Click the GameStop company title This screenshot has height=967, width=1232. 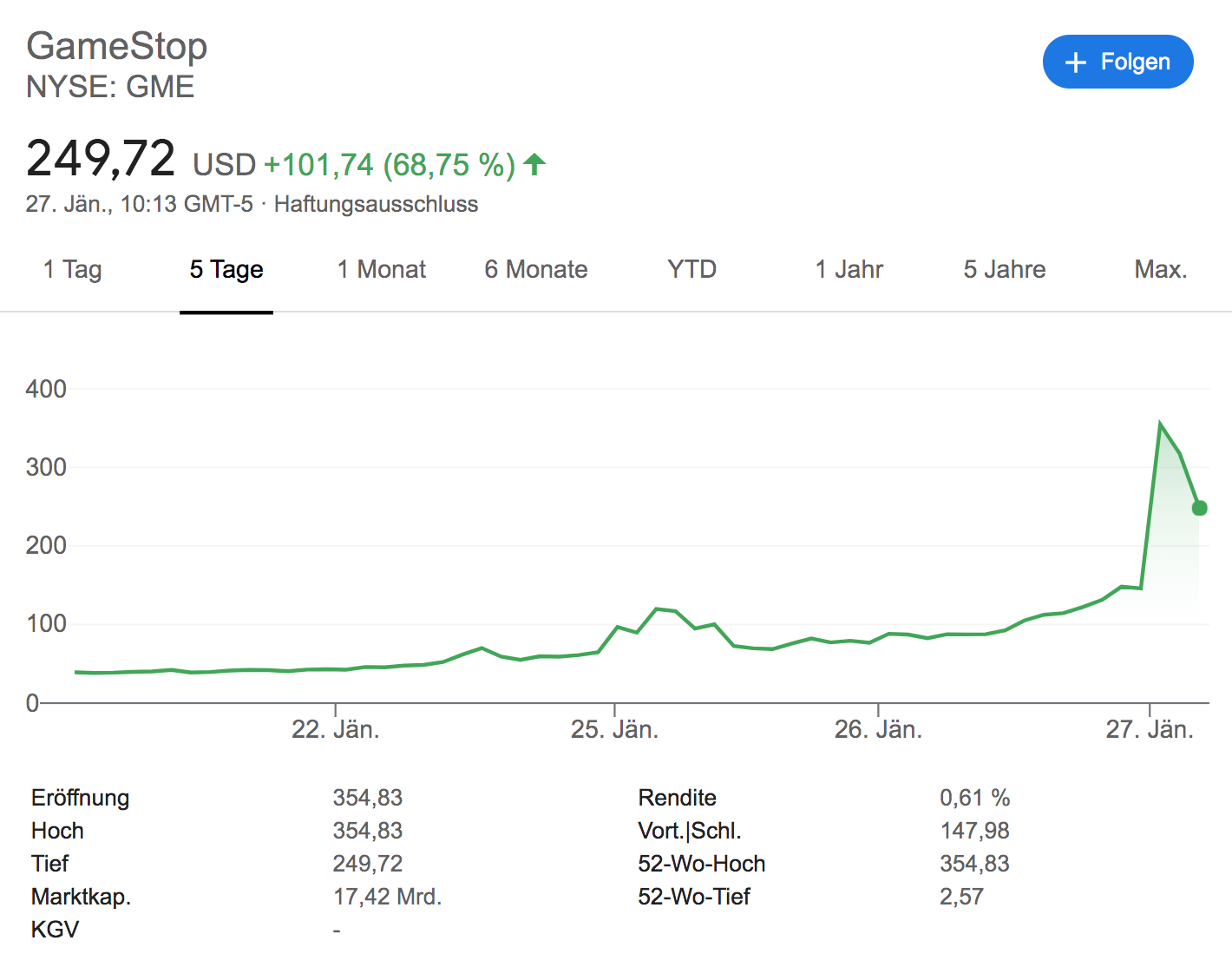click(x=116, y=46)
